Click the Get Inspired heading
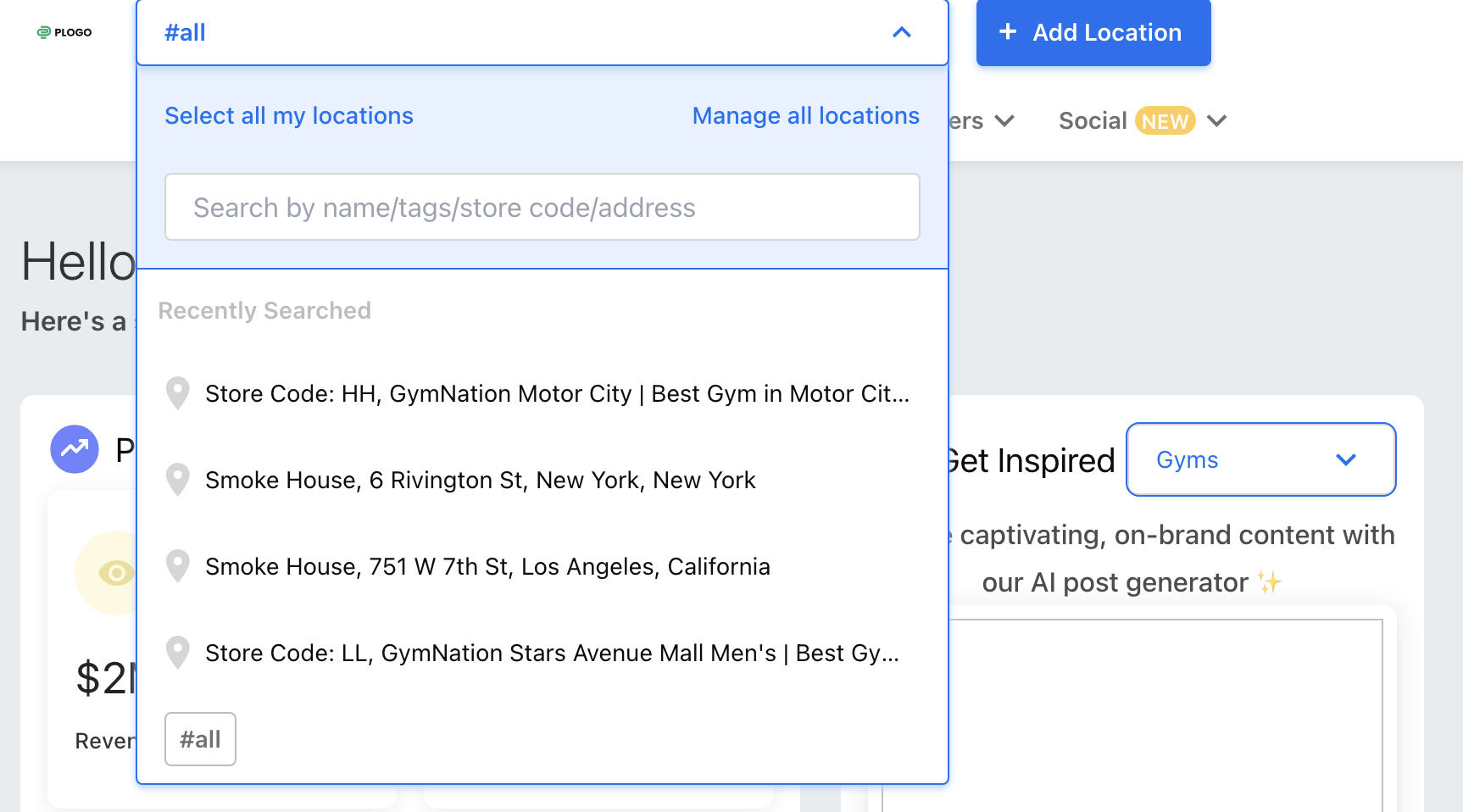Image resolution: width=1463 pixels, height=812 pixels. click(x=1032, y=460)
